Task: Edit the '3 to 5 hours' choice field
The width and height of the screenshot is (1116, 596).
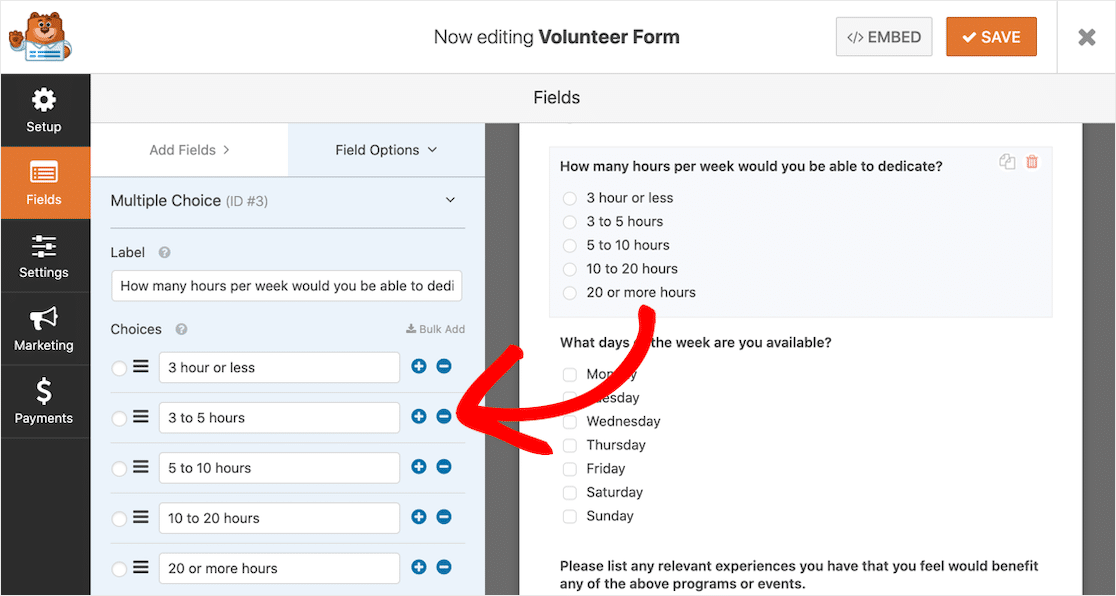Action: pos(279,417)
